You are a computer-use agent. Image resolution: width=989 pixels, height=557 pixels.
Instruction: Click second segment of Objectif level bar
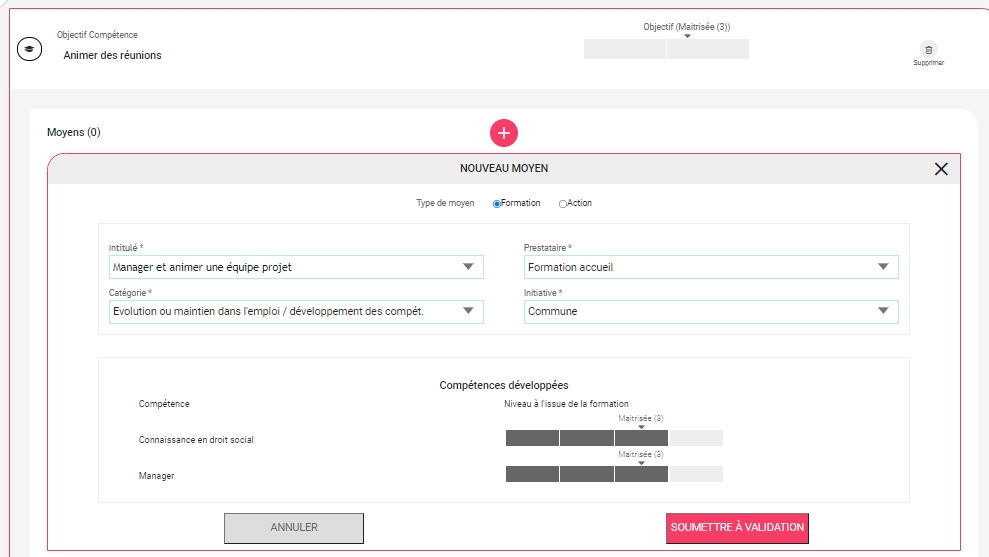pyautogui.click(x=707, y=49)
